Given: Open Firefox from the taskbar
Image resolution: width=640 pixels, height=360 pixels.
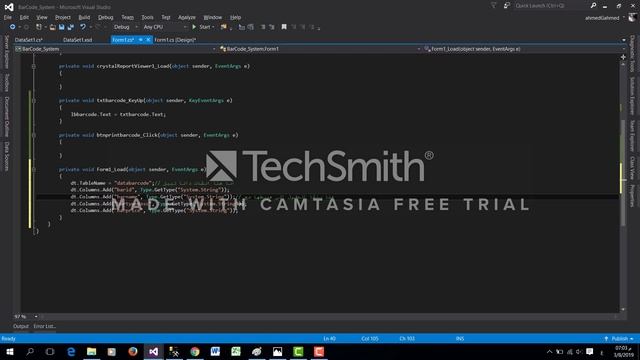Looking at the screenshot, I should [x=133, y=351].
